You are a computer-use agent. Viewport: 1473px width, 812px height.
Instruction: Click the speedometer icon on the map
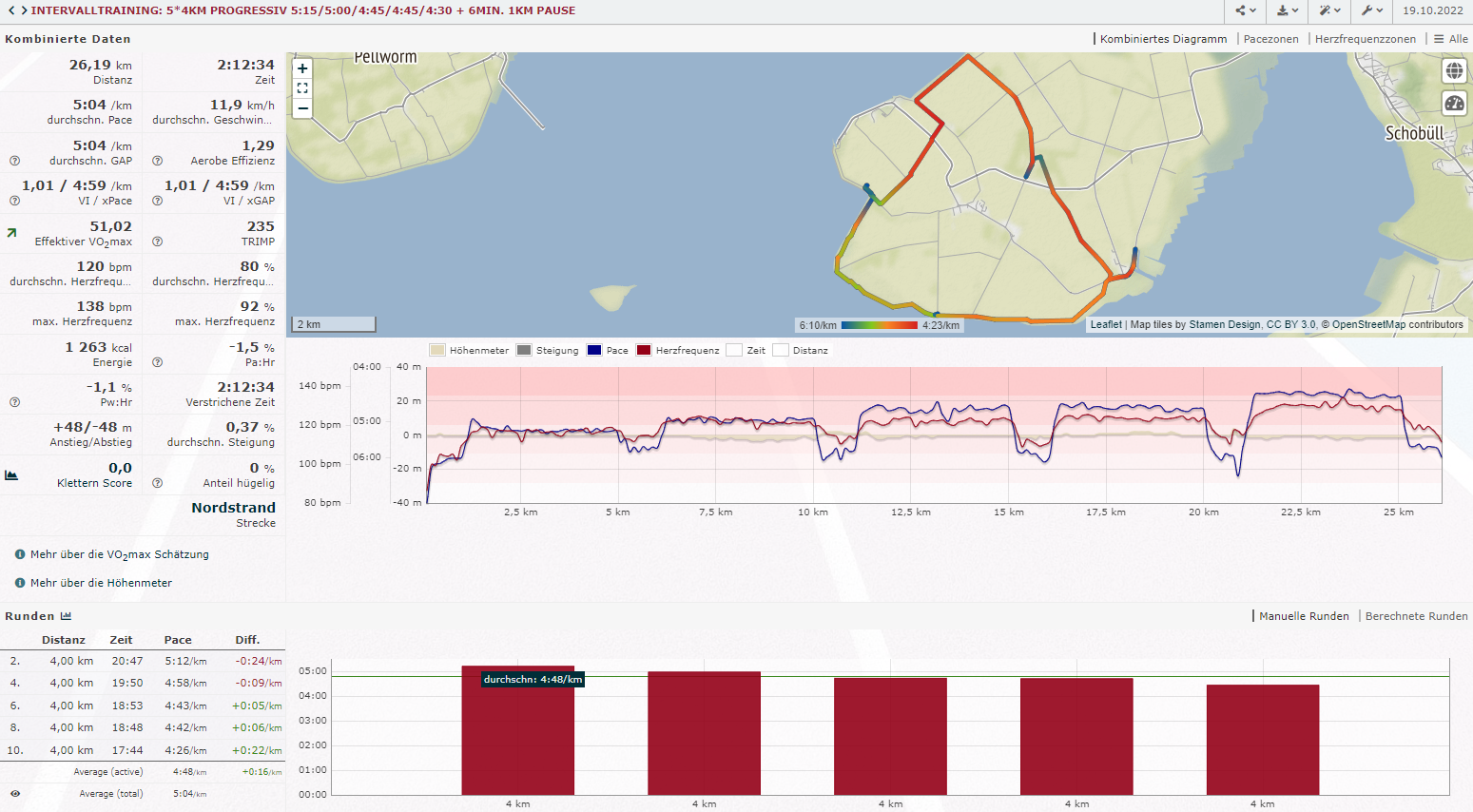tap(1454, 104)
